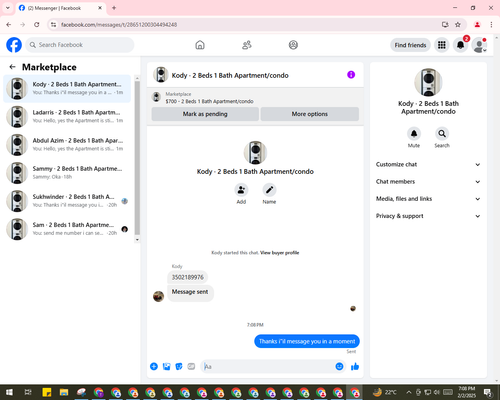Open the Friends icon in top navigation
The height and width of the screenshot is (400, 500).
(247, 45)
